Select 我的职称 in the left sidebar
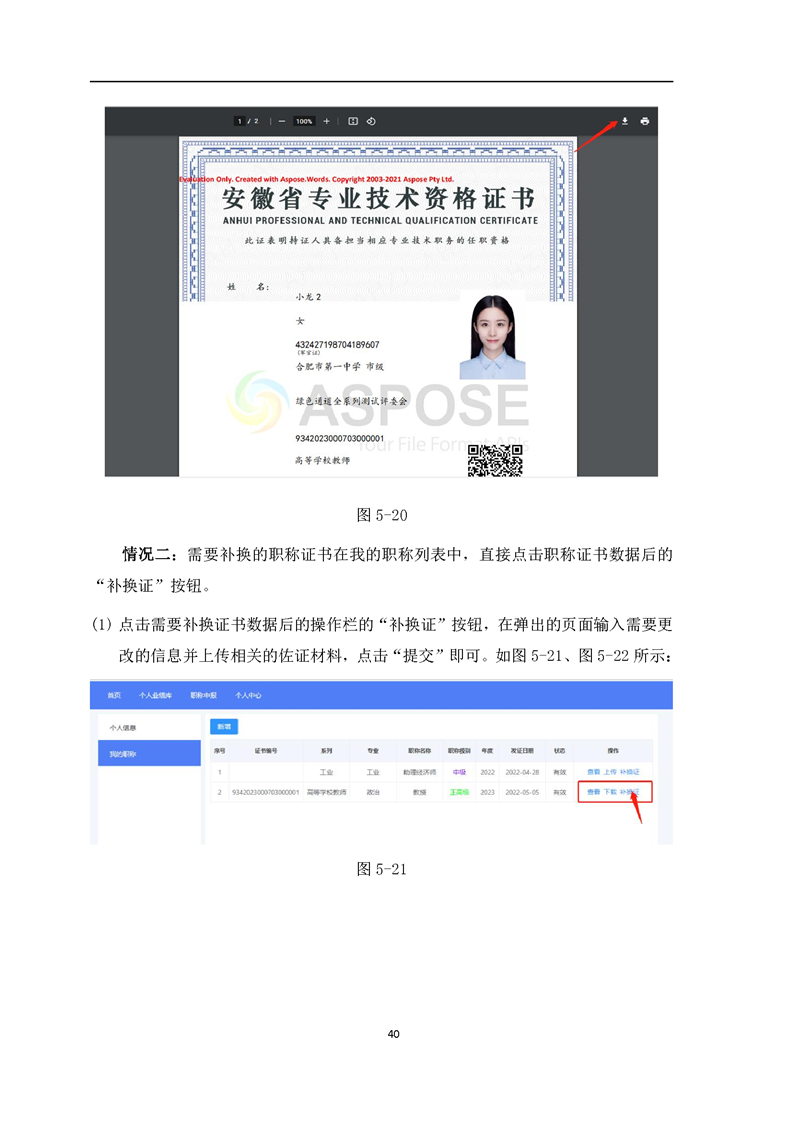The height and width of the screenshot is (1122, 793). (x=123, y=753)
